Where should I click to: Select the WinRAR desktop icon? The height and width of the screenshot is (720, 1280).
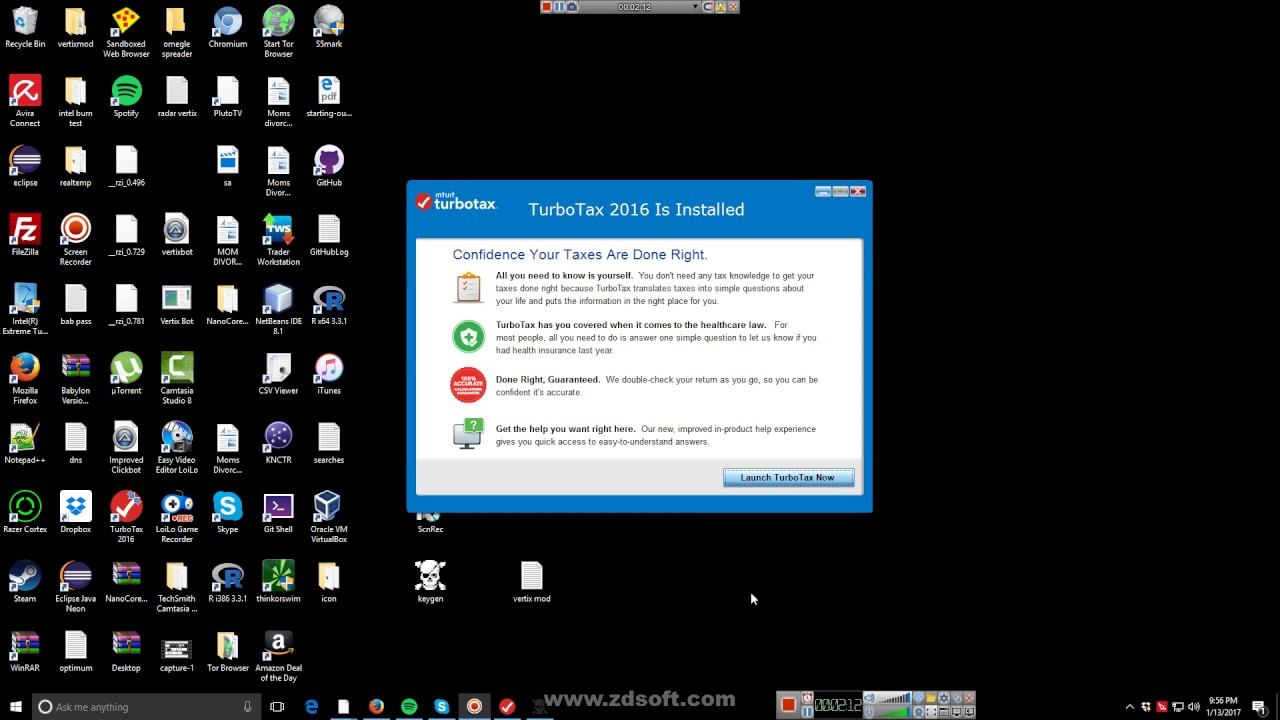25,651
